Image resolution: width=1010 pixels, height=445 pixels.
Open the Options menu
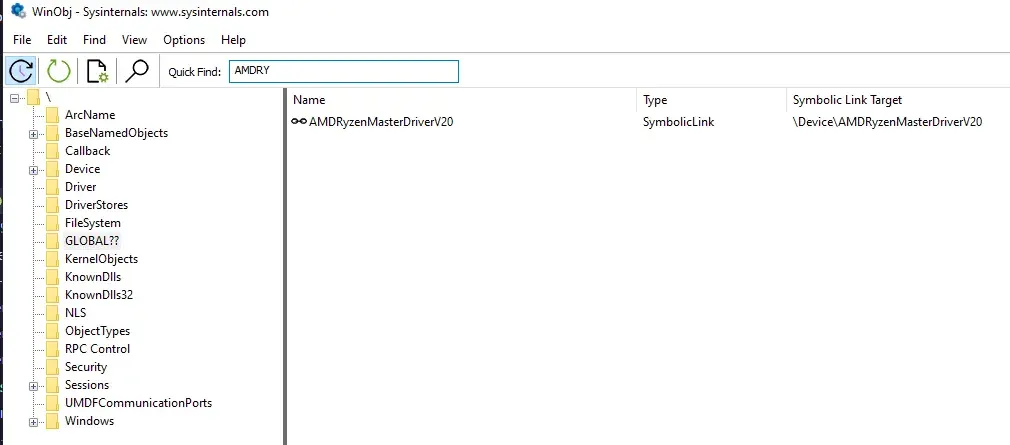point(184,40)
